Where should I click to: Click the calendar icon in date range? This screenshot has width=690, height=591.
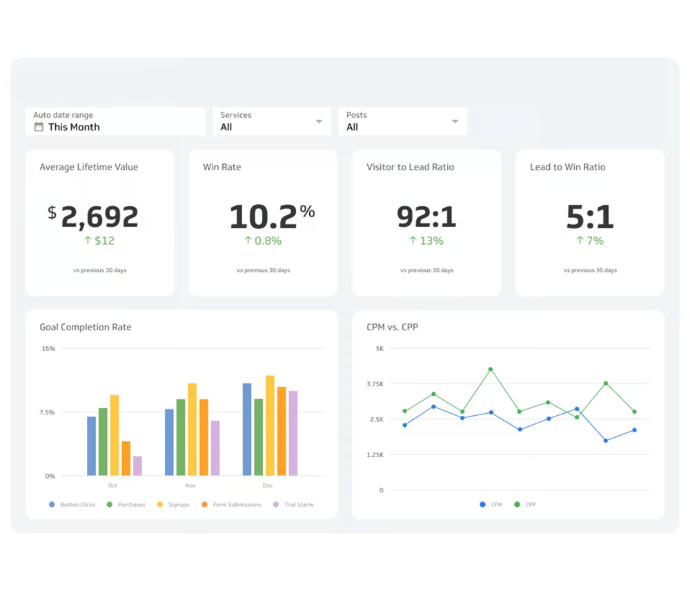pos(39,127)
